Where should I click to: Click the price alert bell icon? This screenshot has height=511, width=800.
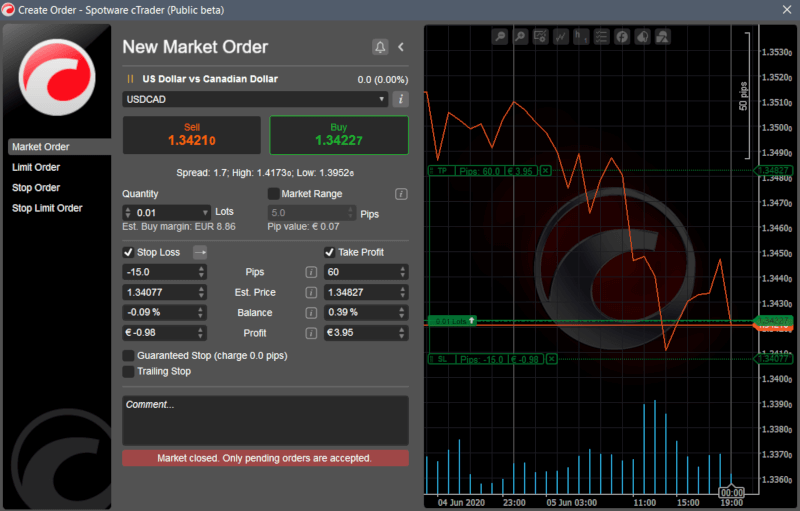coord(380,47)
